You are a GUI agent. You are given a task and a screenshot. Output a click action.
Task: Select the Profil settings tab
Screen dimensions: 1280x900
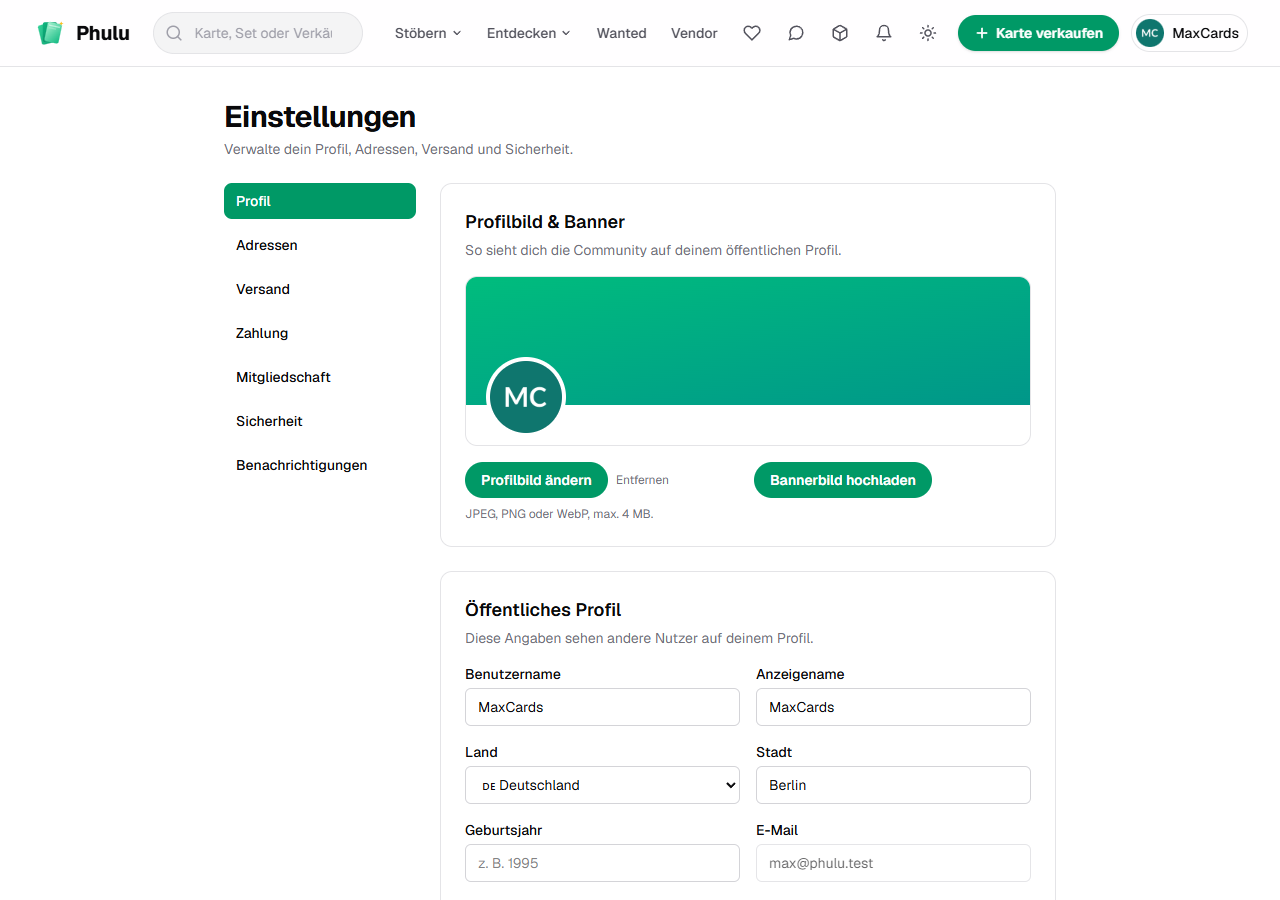pos(320,201)
